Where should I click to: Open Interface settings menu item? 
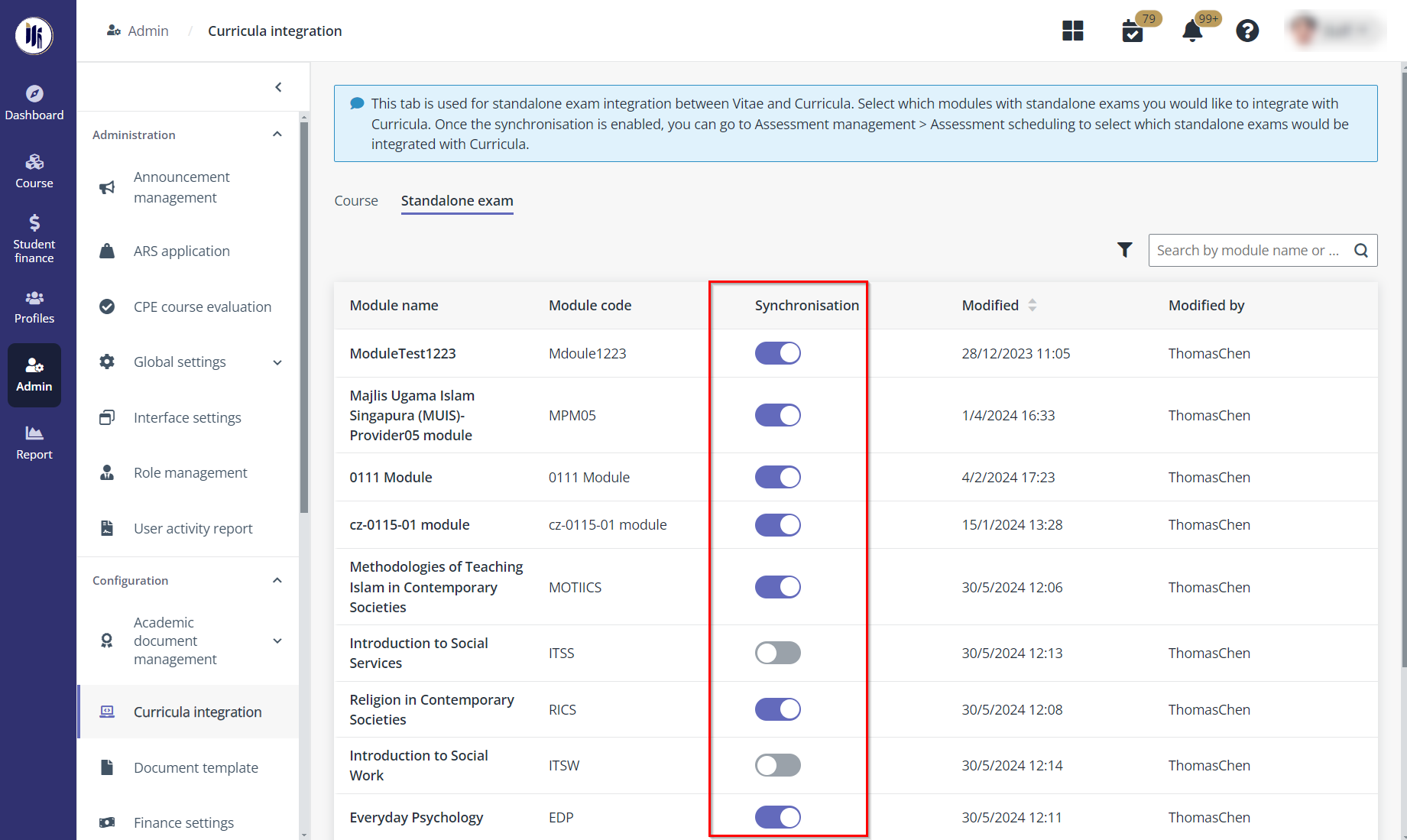[x=188, y=417]
